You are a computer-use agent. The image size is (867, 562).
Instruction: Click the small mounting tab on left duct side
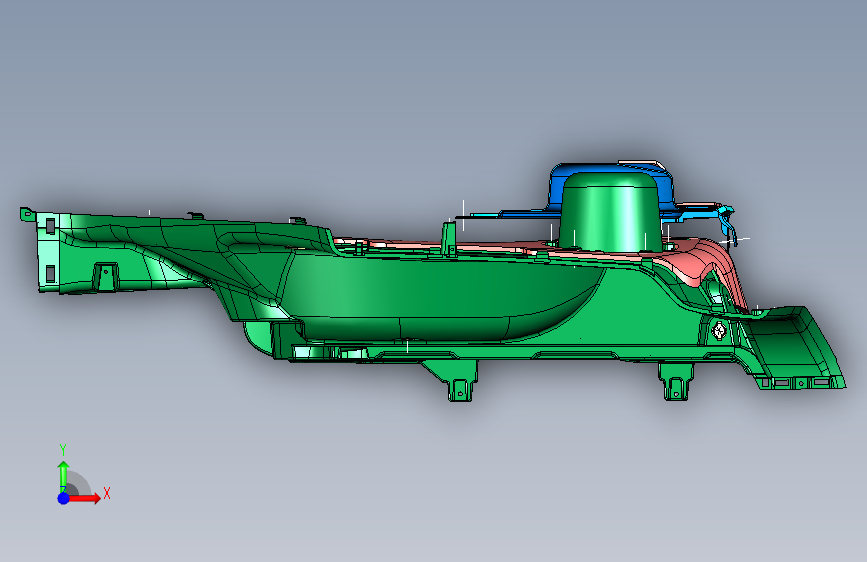(x=106, y=277)
